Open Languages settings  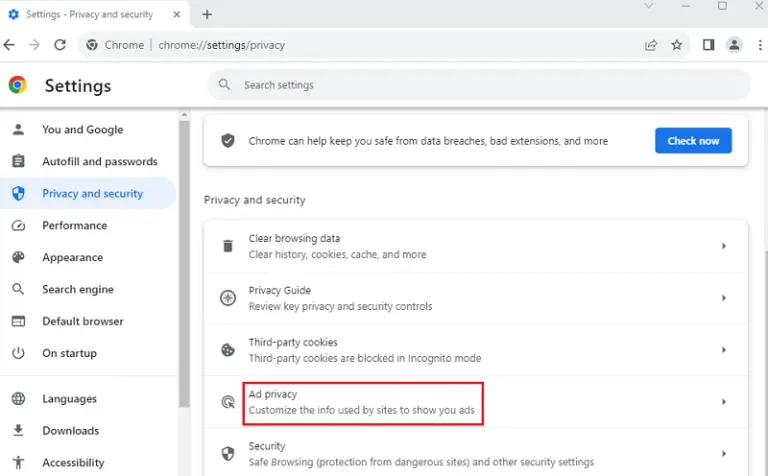[x=88, y=399]
